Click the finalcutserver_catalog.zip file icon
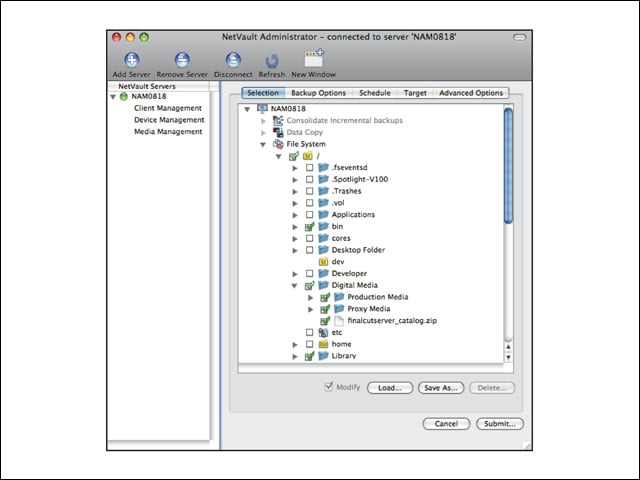Screen dimensions: 640x480 click(339, 321)
